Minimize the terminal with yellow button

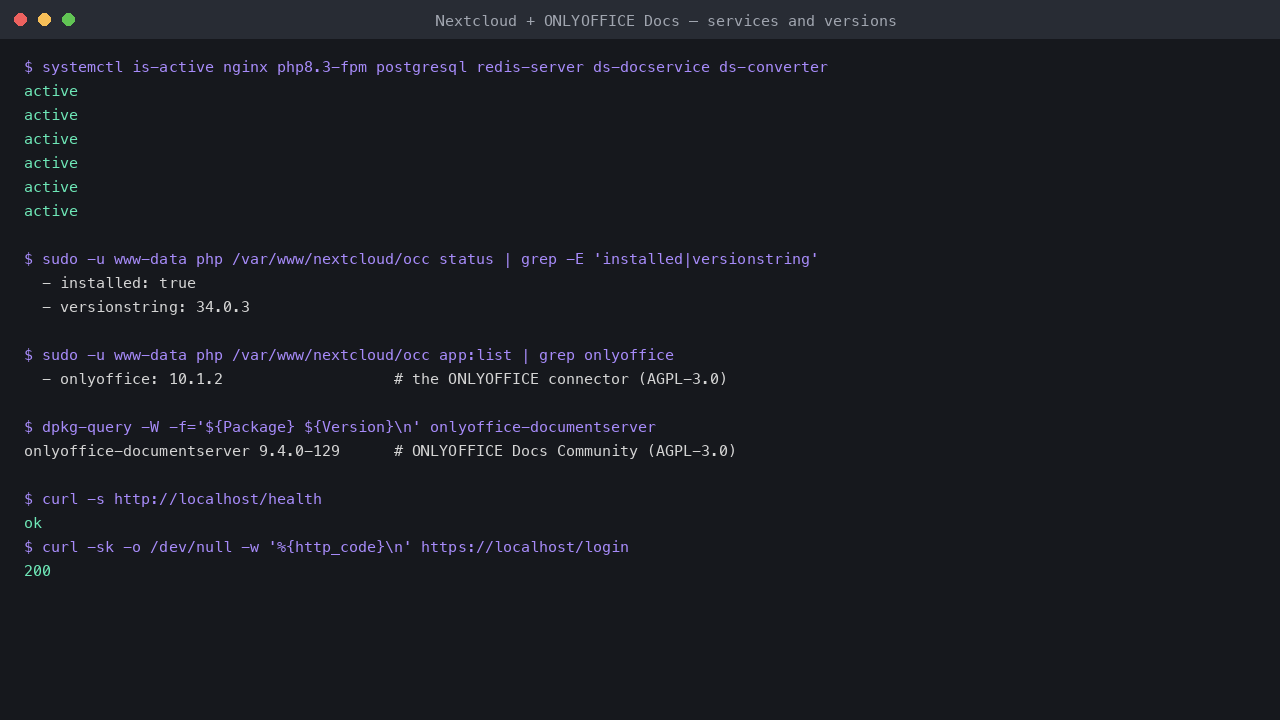pos(44,20)
